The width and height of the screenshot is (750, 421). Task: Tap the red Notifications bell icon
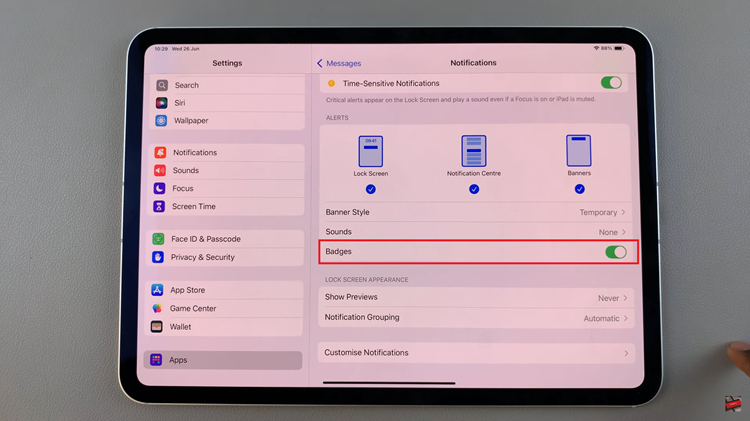[160, 153]
